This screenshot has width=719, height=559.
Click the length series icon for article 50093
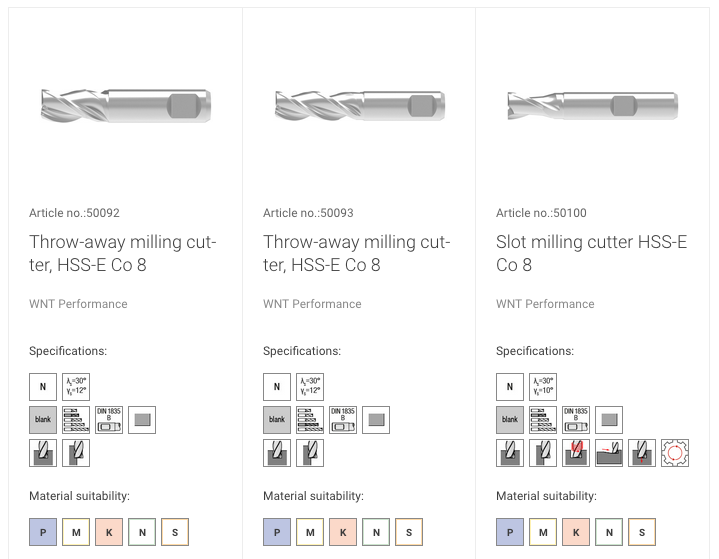point(310,420)
